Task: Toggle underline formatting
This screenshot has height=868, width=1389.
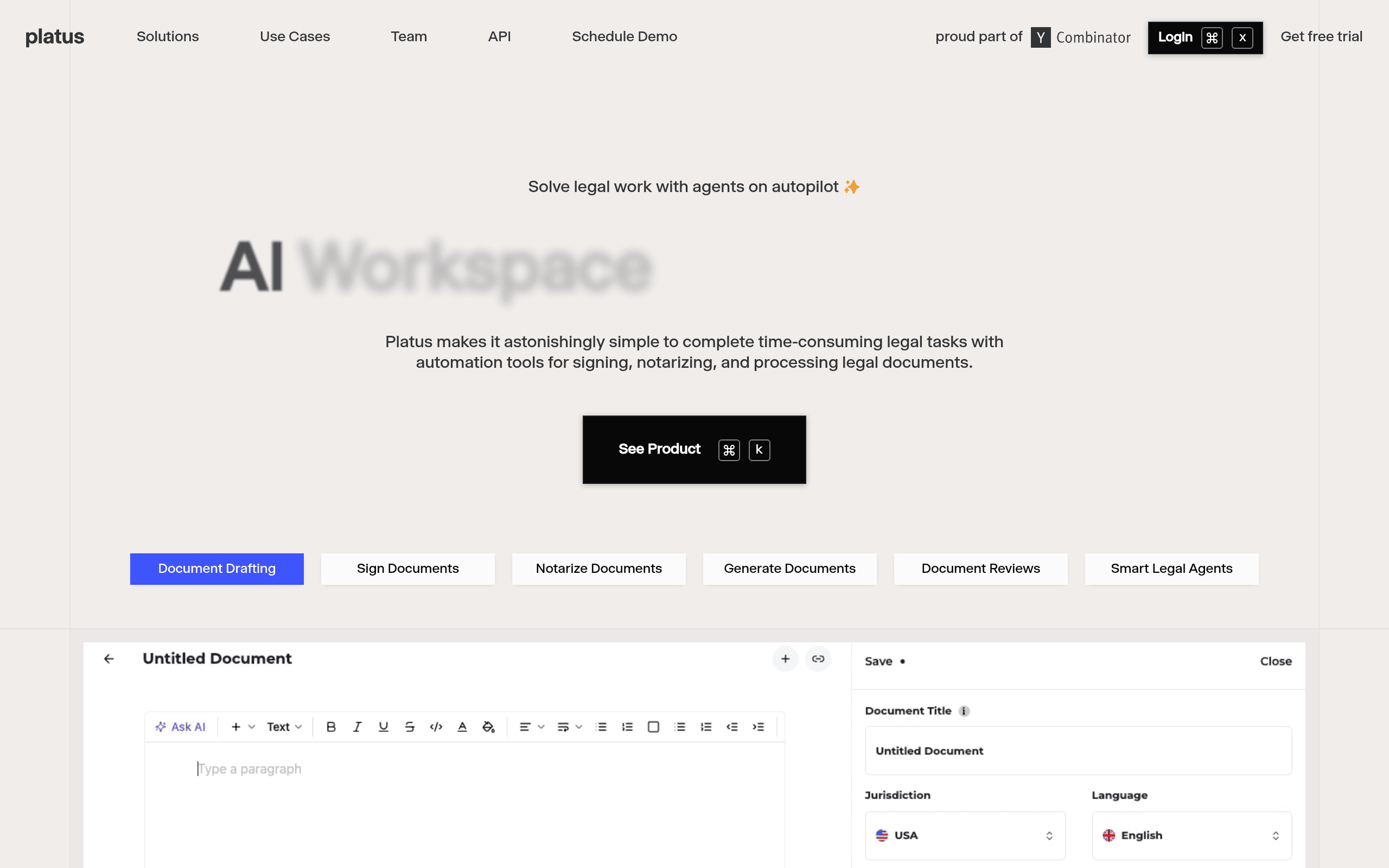Action: pos(384,727)
